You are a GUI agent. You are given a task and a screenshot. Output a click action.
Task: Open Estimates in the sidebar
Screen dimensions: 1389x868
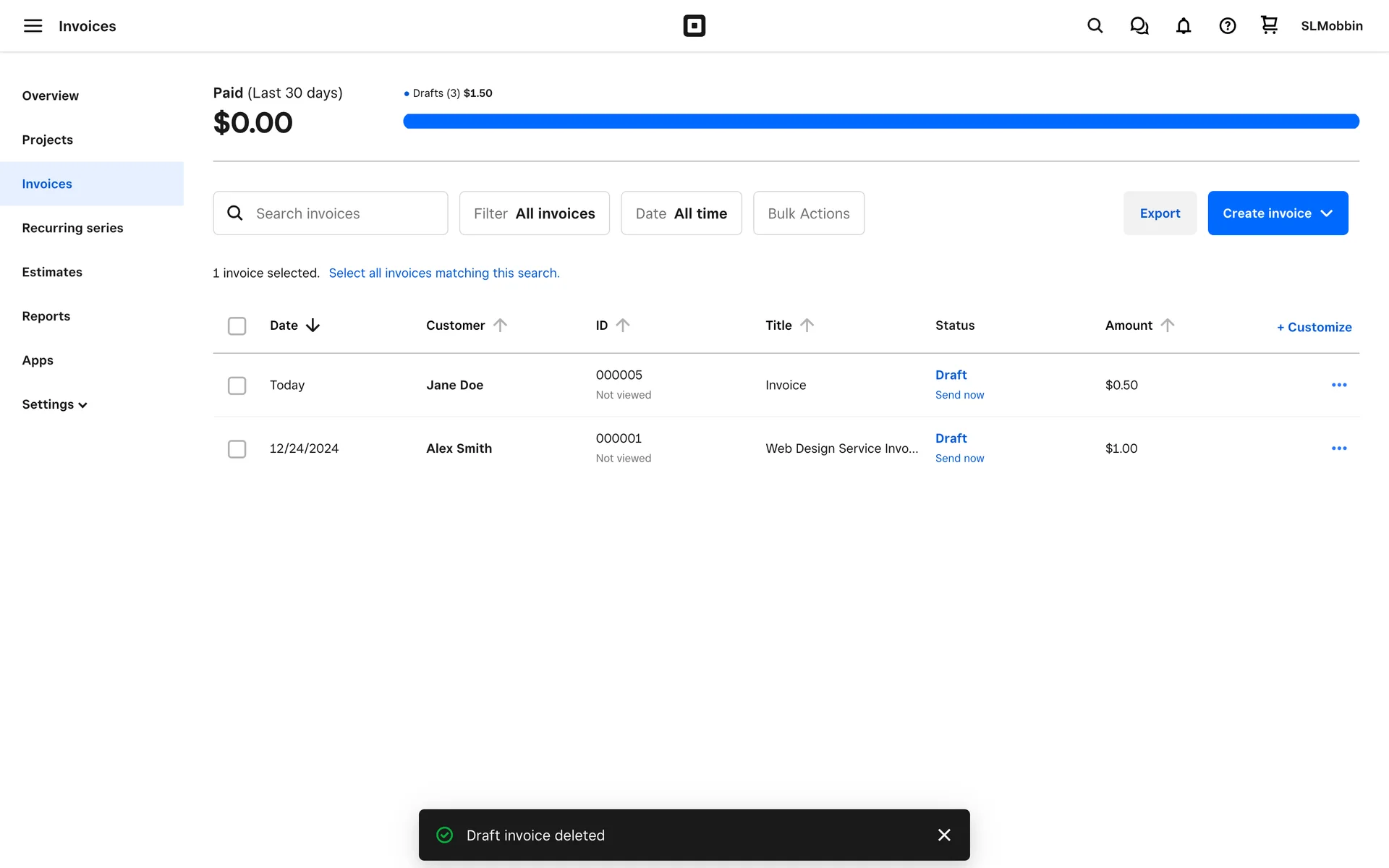tap(52, 272)
